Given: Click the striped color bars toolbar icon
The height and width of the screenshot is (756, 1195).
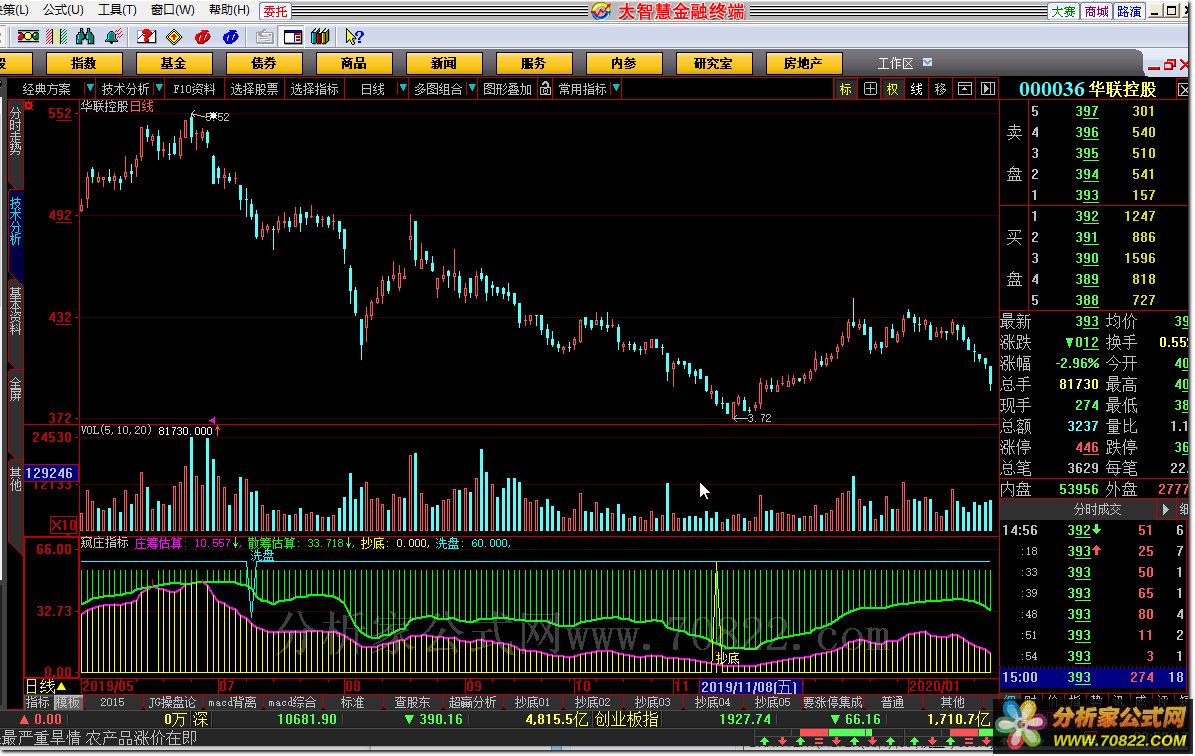Looking at the screenshot, I should pyautogui.click(x=56, y=37).
